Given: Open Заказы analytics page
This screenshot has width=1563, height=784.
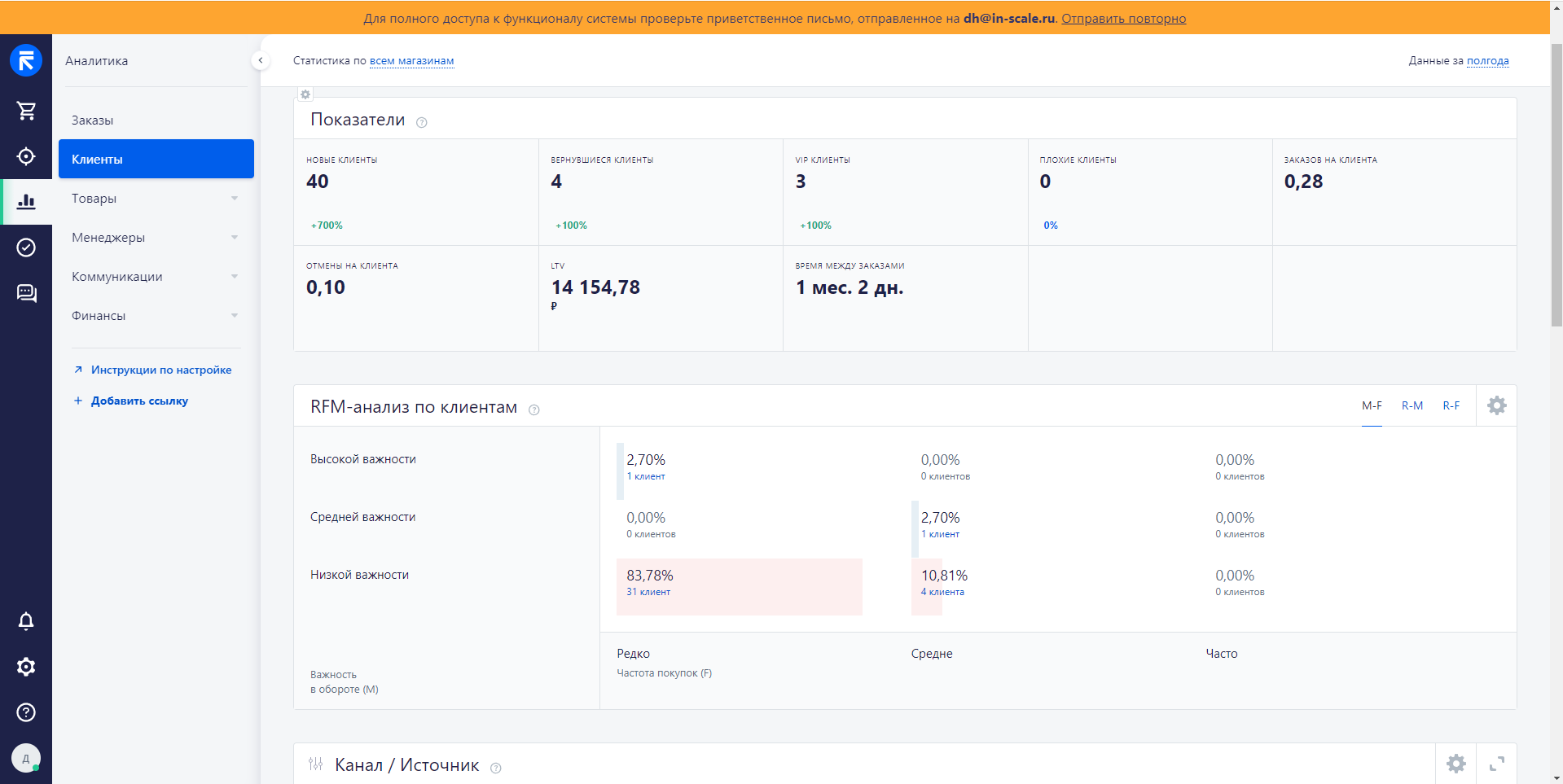Looking at the screenshot, I should 156,120.
